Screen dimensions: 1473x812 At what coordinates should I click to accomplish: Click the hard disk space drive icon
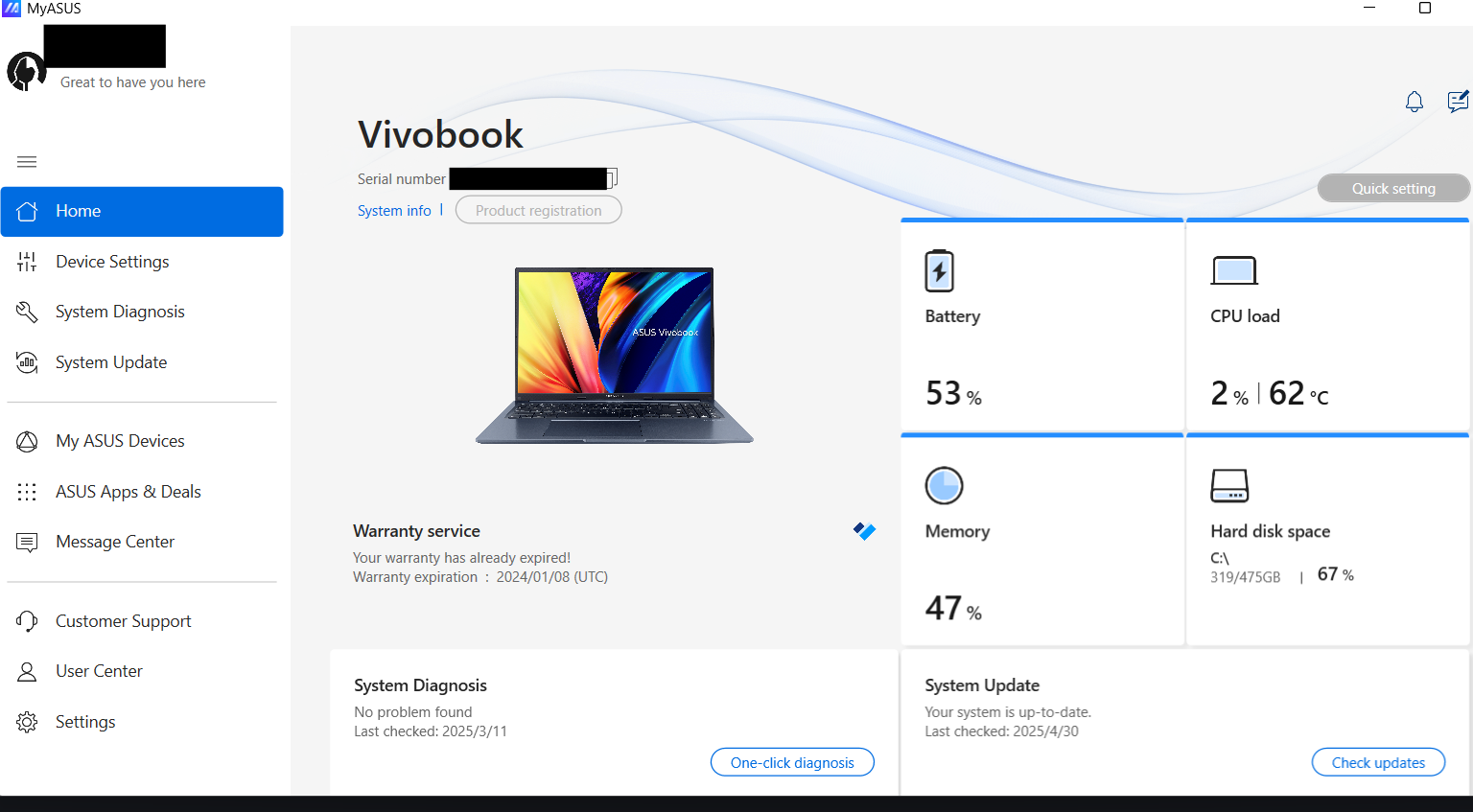click(1229, 485)
